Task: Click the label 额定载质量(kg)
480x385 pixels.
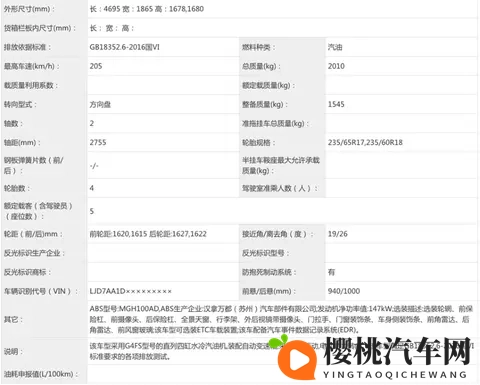Action: pos(269,86)
